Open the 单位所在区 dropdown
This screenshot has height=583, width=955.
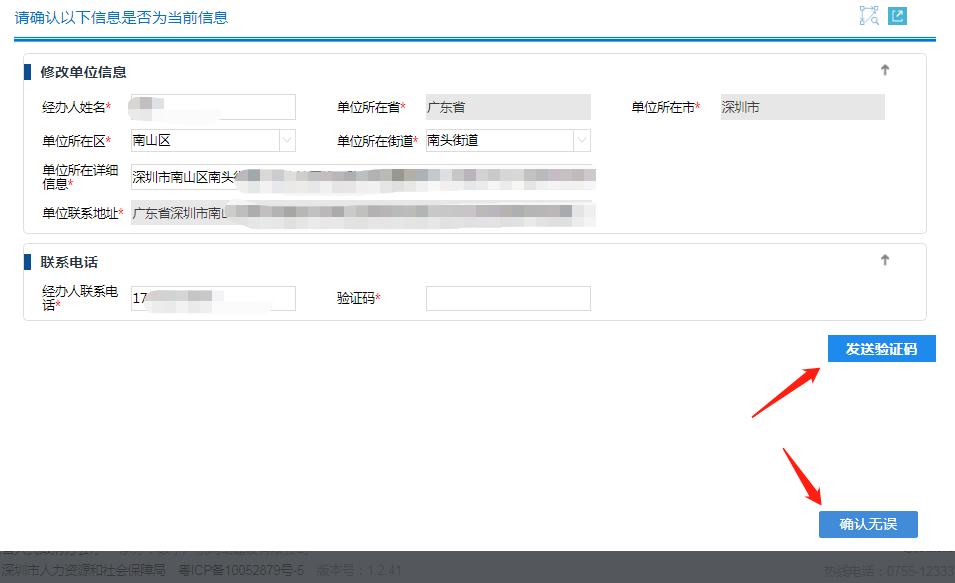point(288,140)
